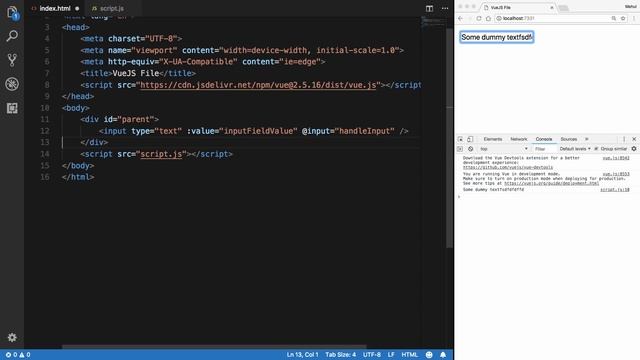Open DevTools customize three-dot menu
The image size is (640, 360).
624,139
